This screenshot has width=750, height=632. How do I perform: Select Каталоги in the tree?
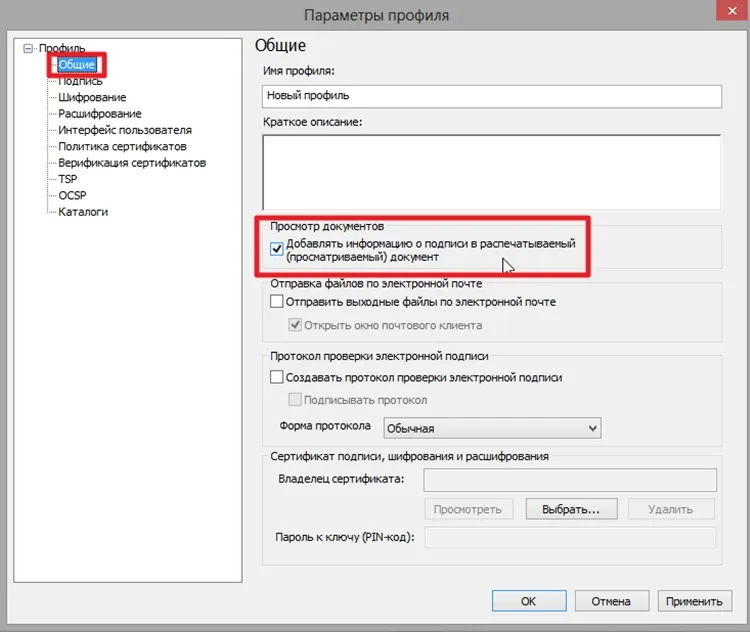[83, 211]
